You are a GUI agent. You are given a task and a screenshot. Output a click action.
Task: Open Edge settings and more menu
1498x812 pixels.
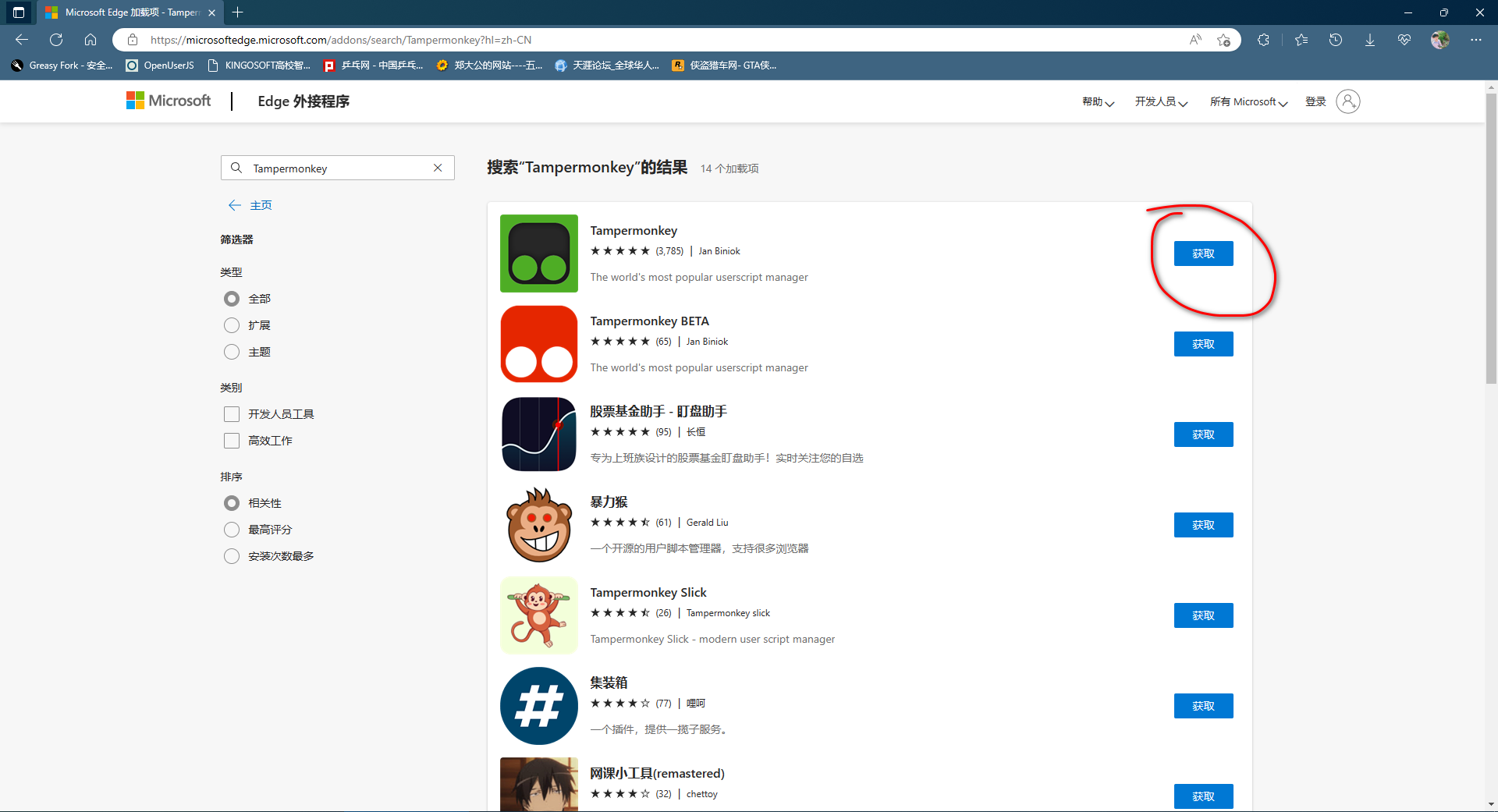click(x=1476, y=40)
